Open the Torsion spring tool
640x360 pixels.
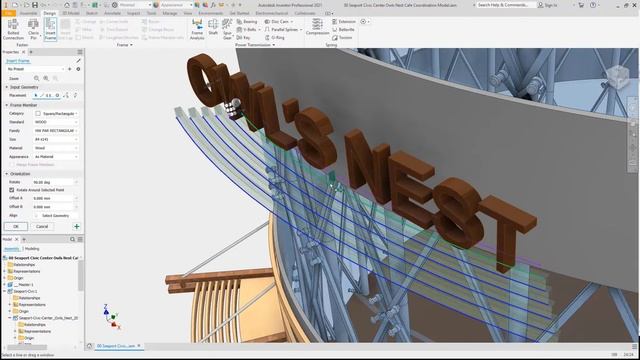342,38
